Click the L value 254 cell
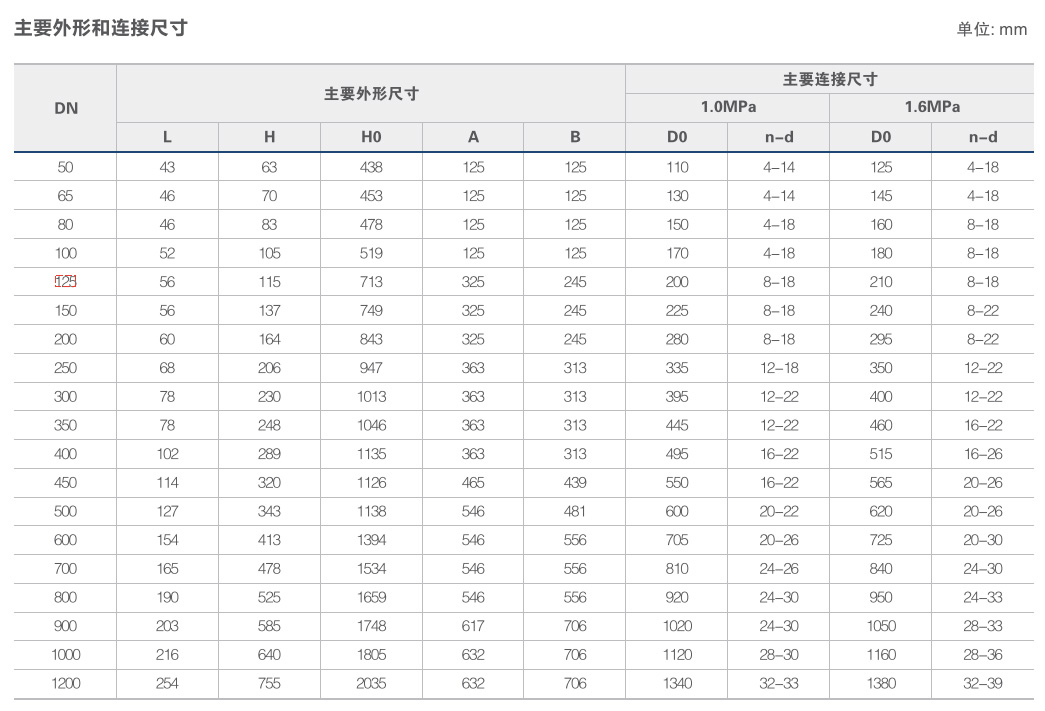Screen dimensions: 1045x711 (x=167, y=684)
